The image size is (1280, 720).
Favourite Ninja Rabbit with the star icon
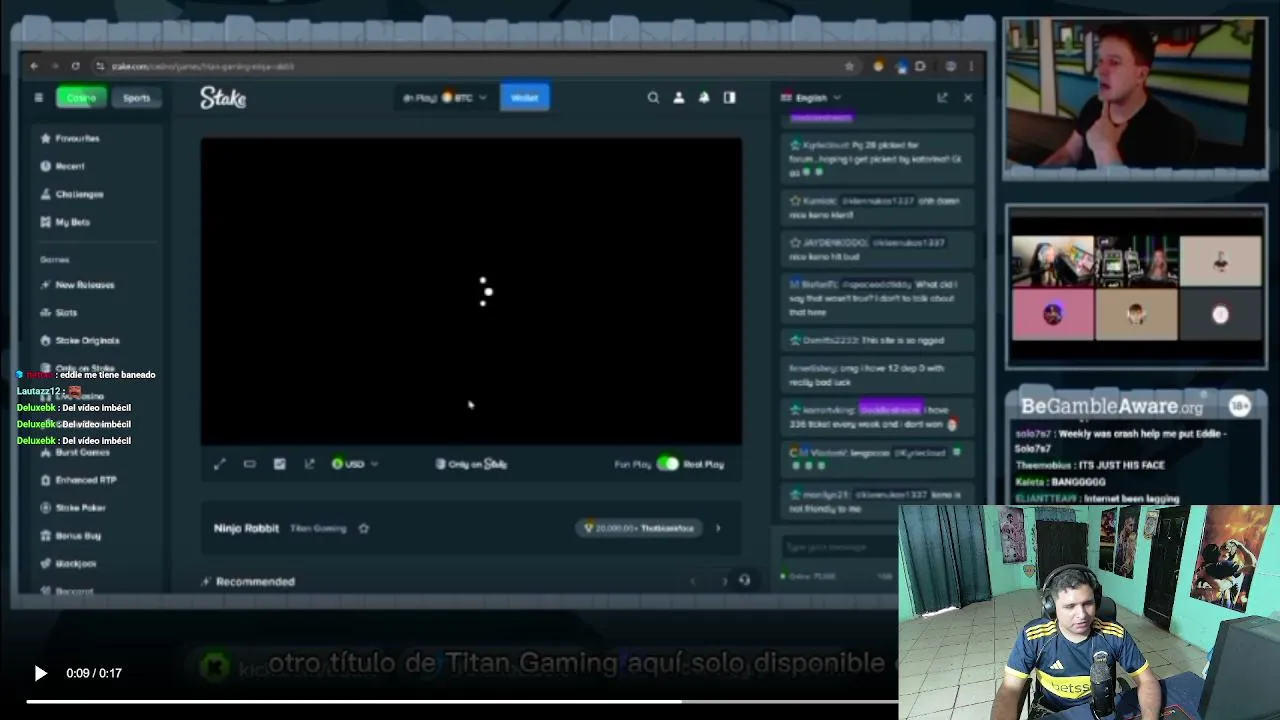[364, 528]
